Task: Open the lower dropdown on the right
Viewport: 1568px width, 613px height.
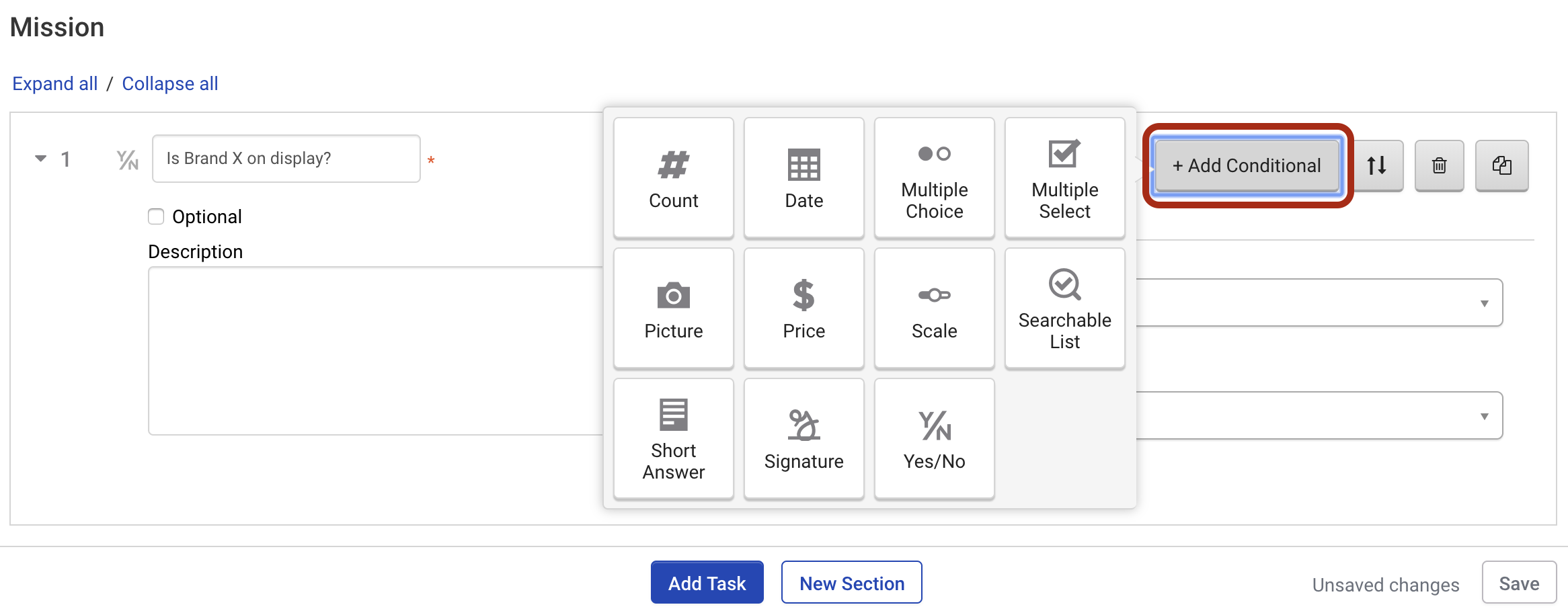Action: tap(1319, 415)
